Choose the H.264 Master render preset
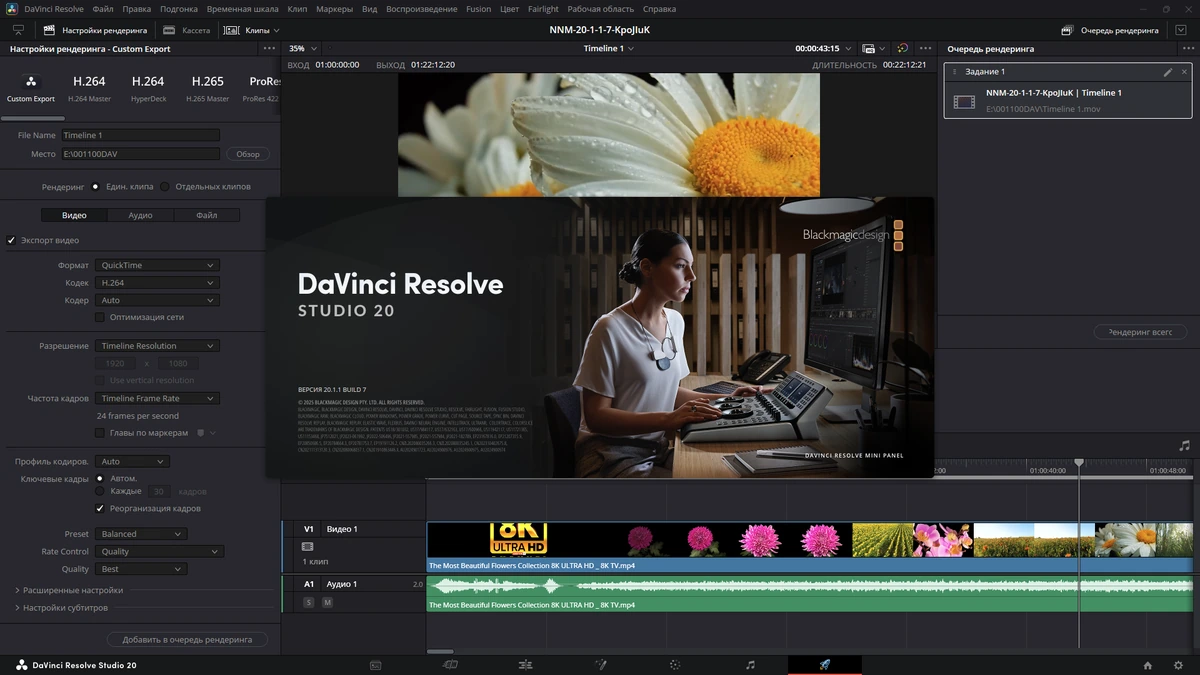The image size is (1200, 675). pyautogui.click(x=89, y=88)
